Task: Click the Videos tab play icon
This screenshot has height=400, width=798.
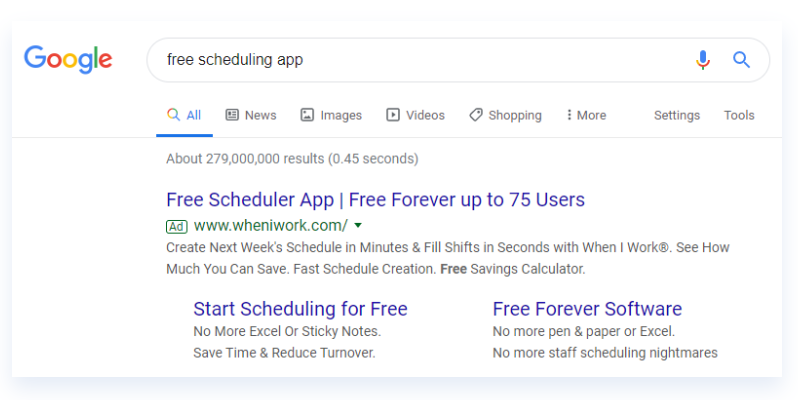Action: tap(393, 115)
